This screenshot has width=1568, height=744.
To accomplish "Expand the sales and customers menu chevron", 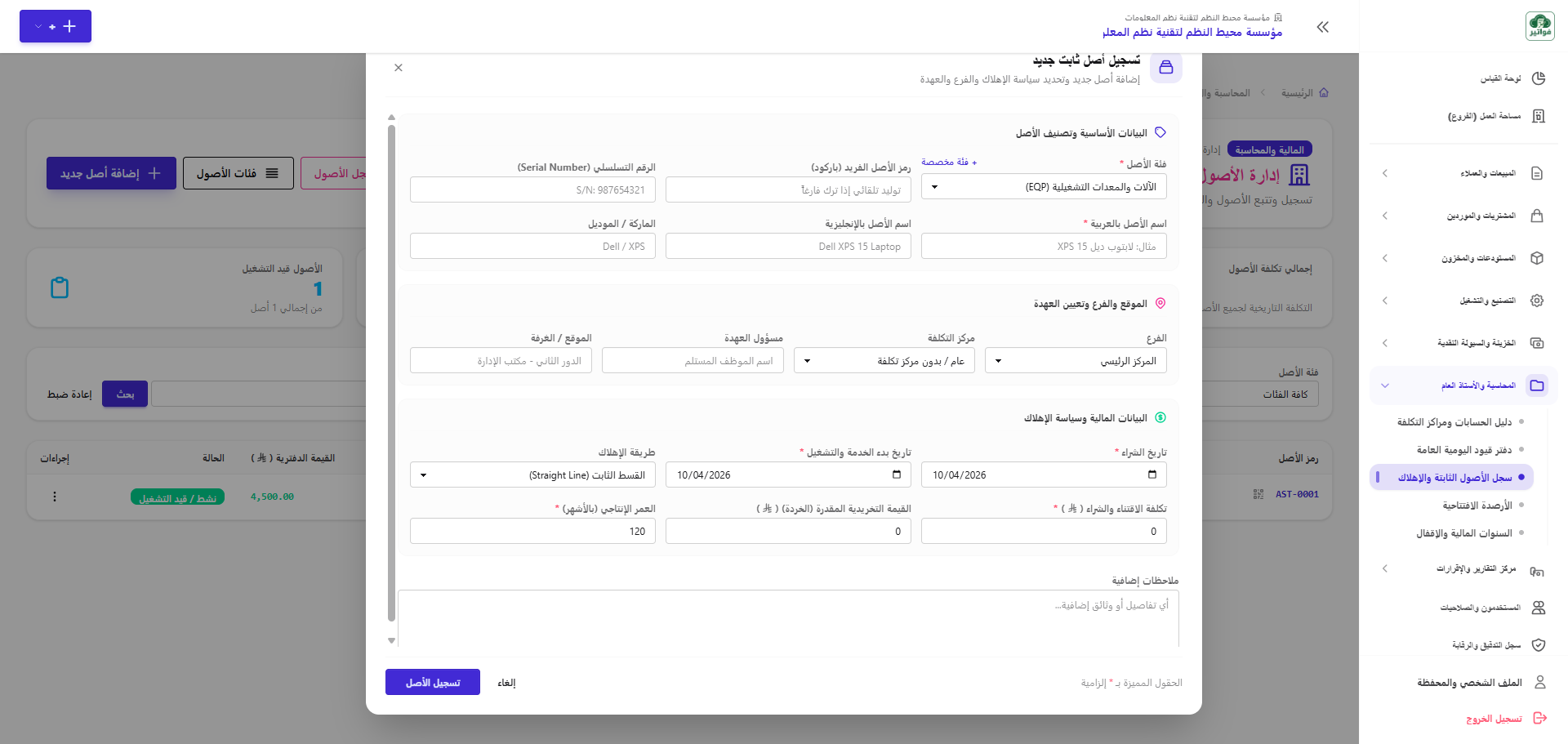I will point(1385,173).
